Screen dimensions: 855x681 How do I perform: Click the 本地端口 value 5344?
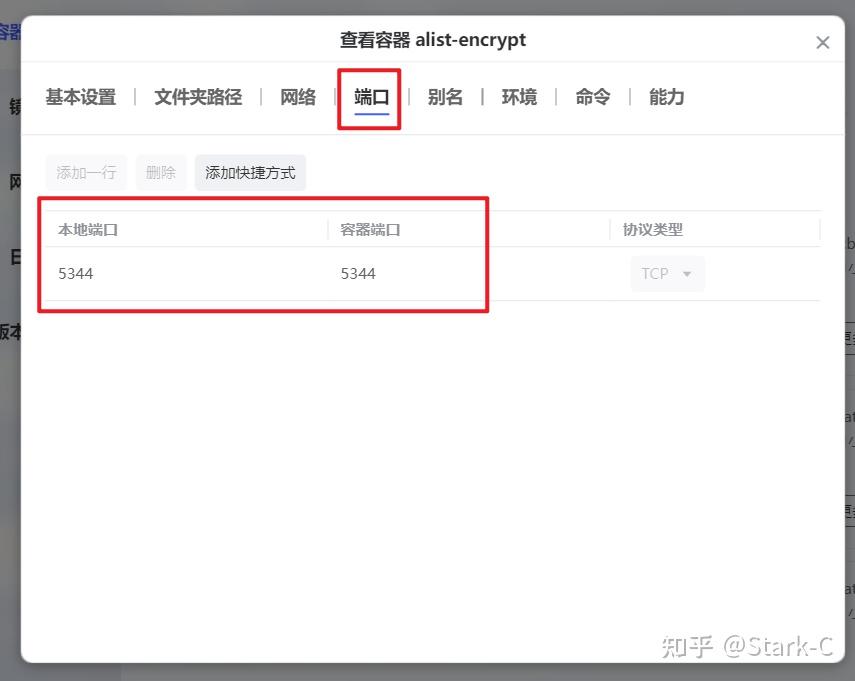point(76,273)
